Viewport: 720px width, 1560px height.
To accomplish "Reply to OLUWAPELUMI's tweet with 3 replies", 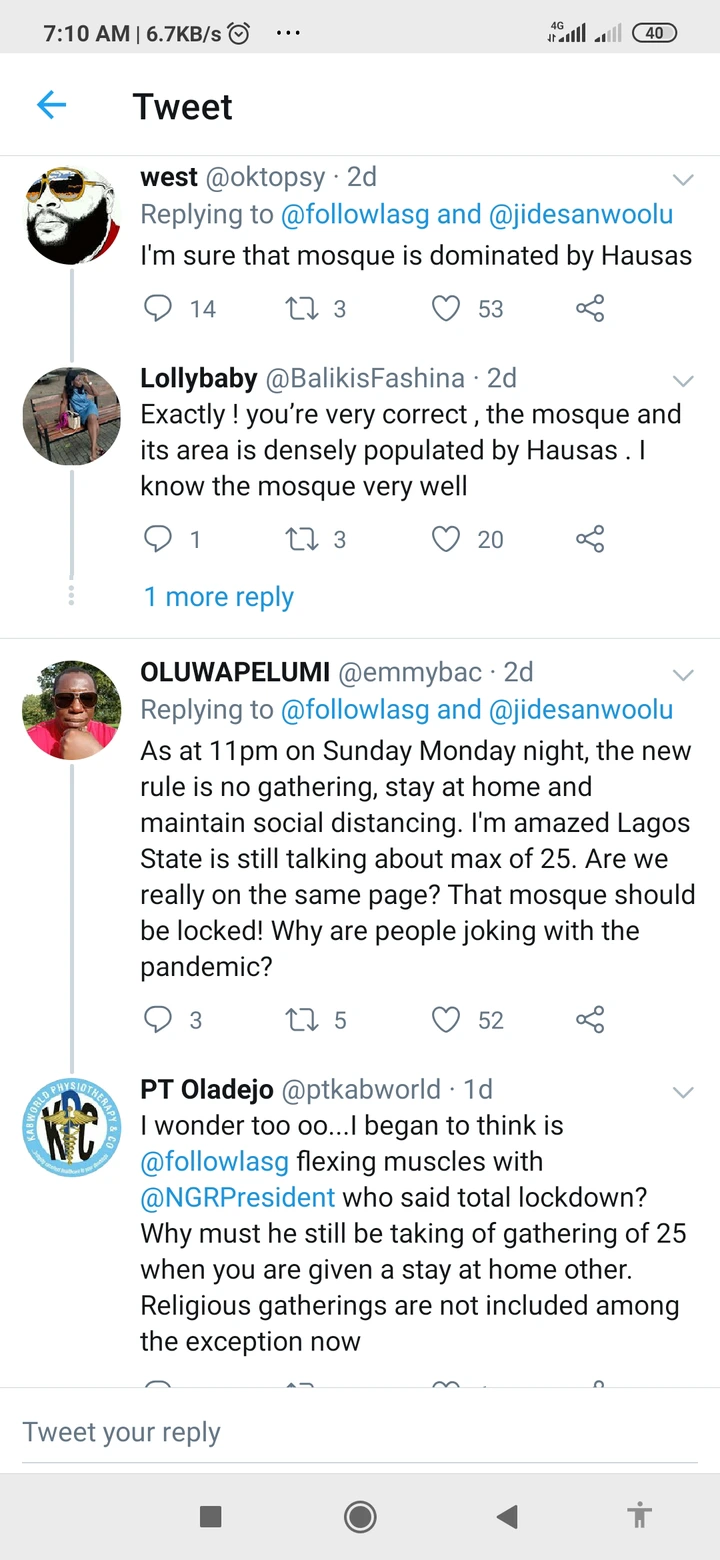I will [158, 1019].
